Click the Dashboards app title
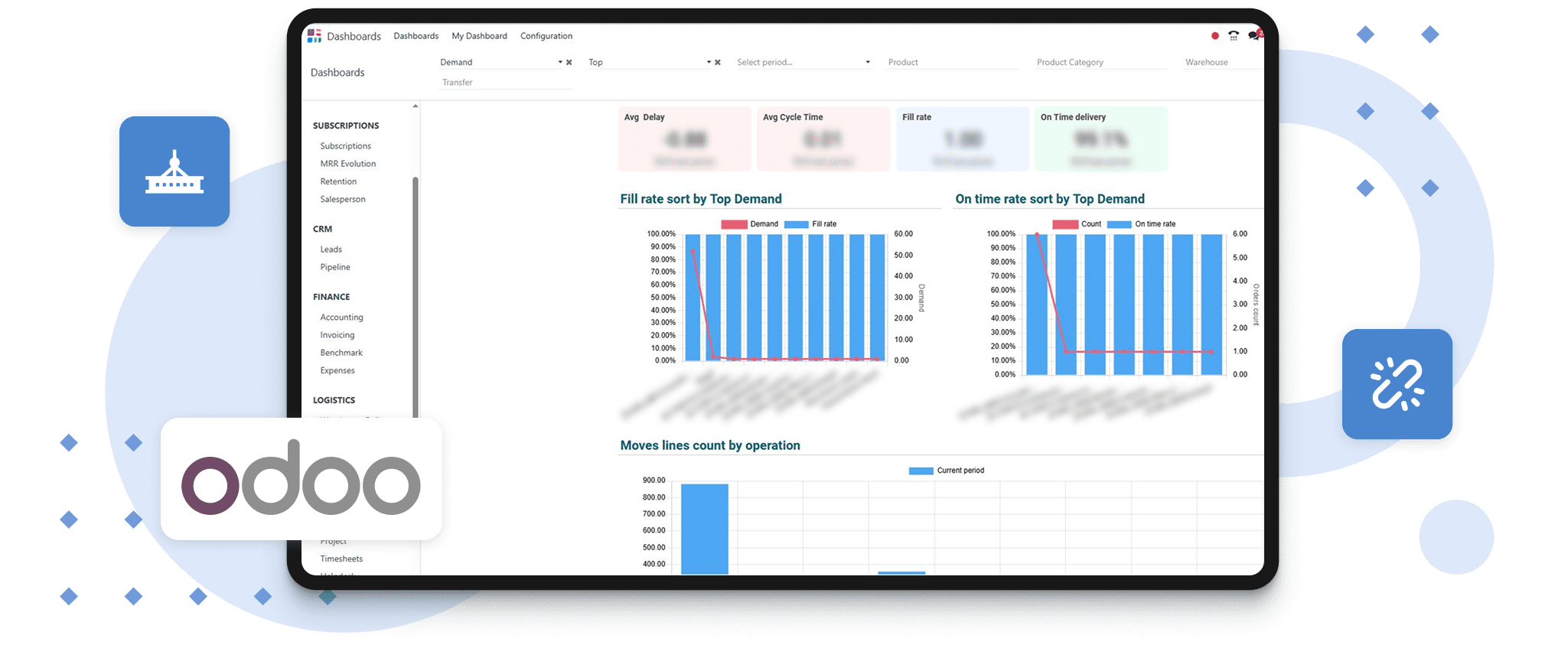 coord(354,36)
